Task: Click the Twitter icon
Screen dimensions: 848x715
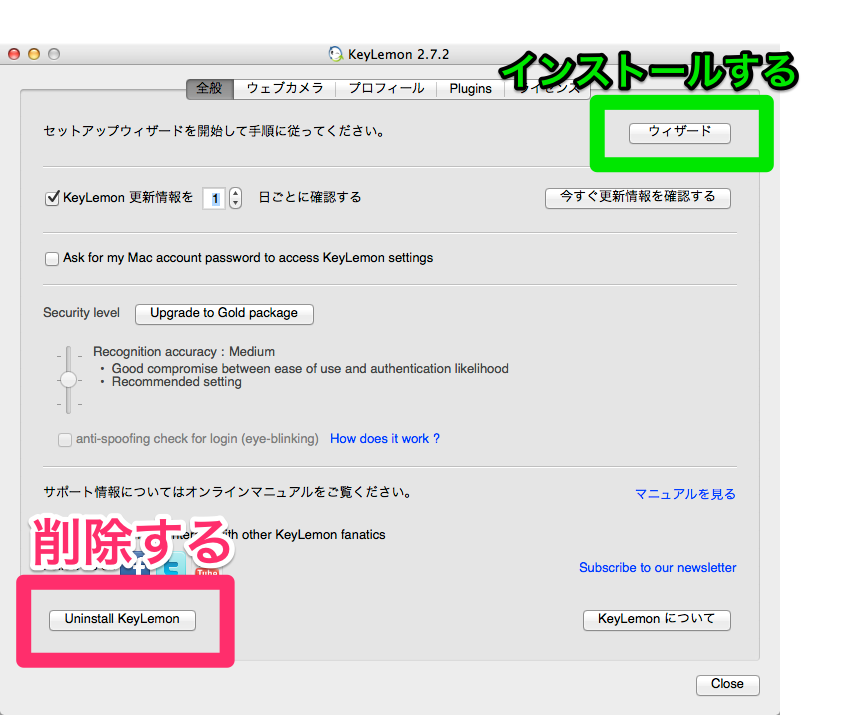Action: point(172,565)
